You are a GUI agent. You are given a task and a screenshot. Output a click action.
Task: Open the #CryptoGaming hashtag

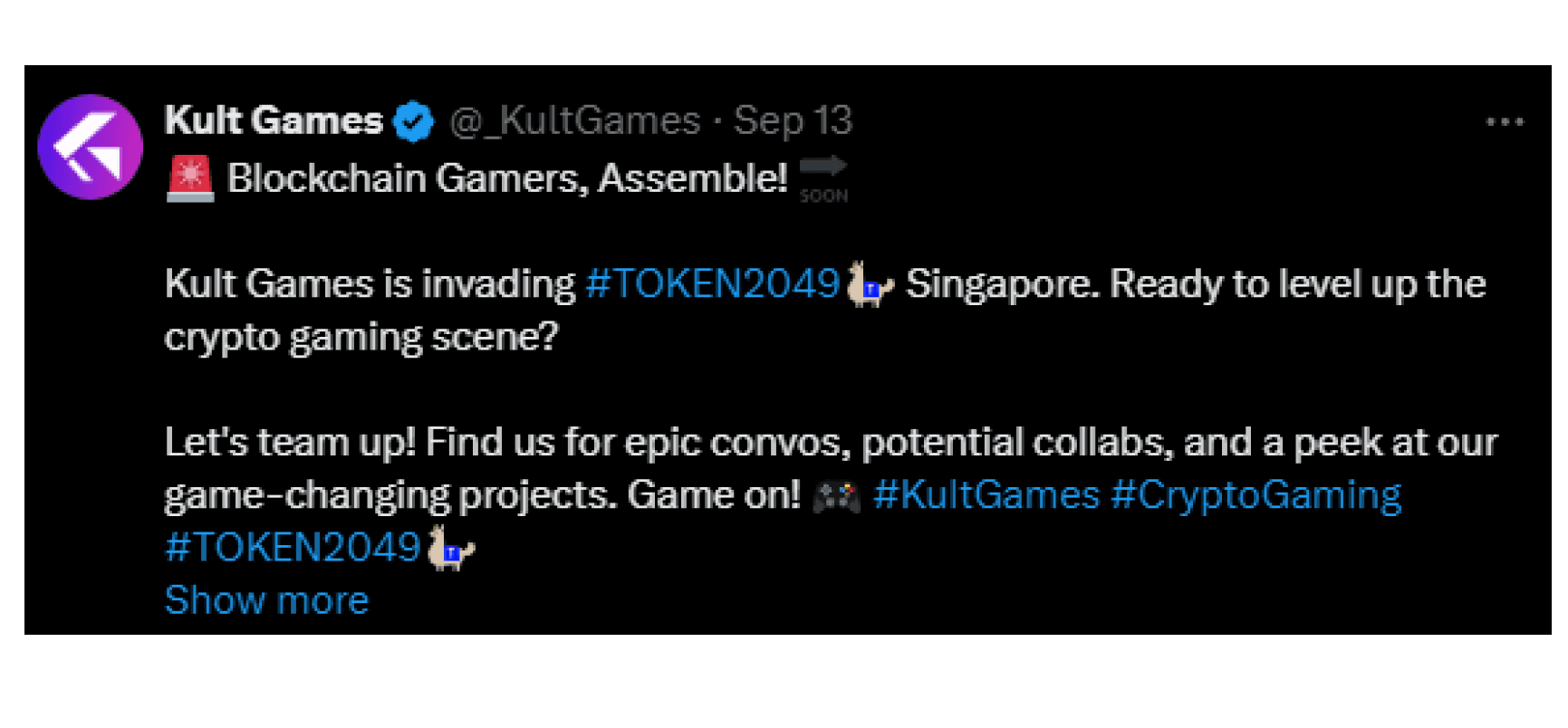coord(1256,496)
